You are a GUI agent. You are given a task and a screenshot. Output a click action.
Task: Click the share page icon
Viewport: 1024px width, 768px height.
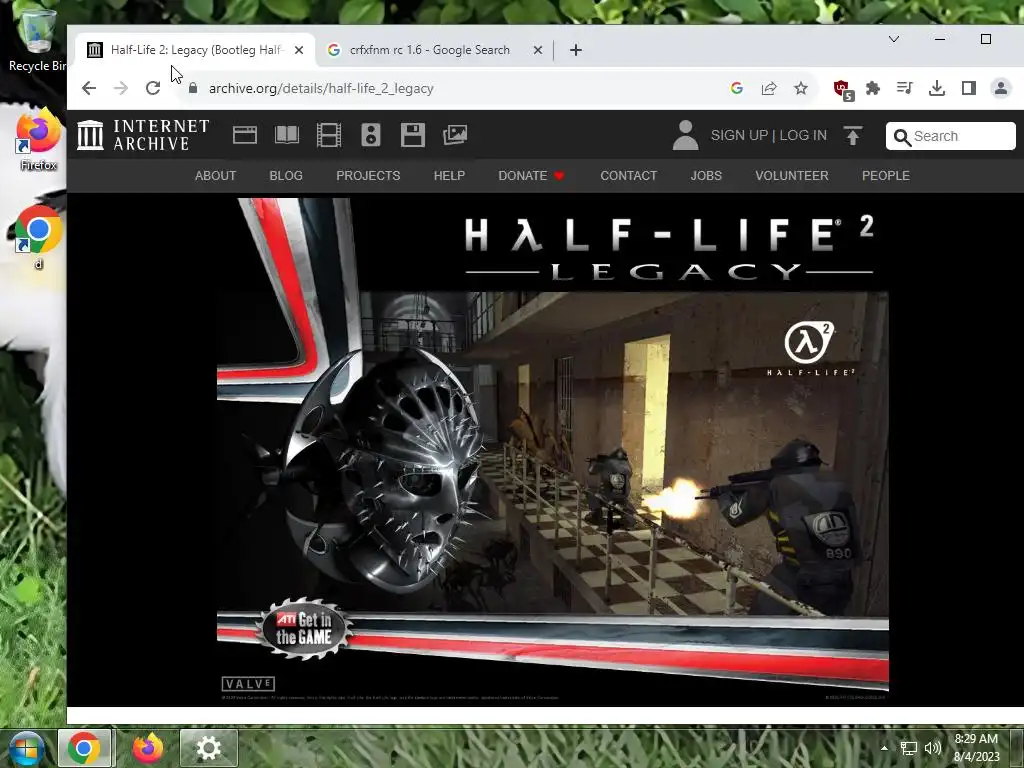(x=769, y=88)
